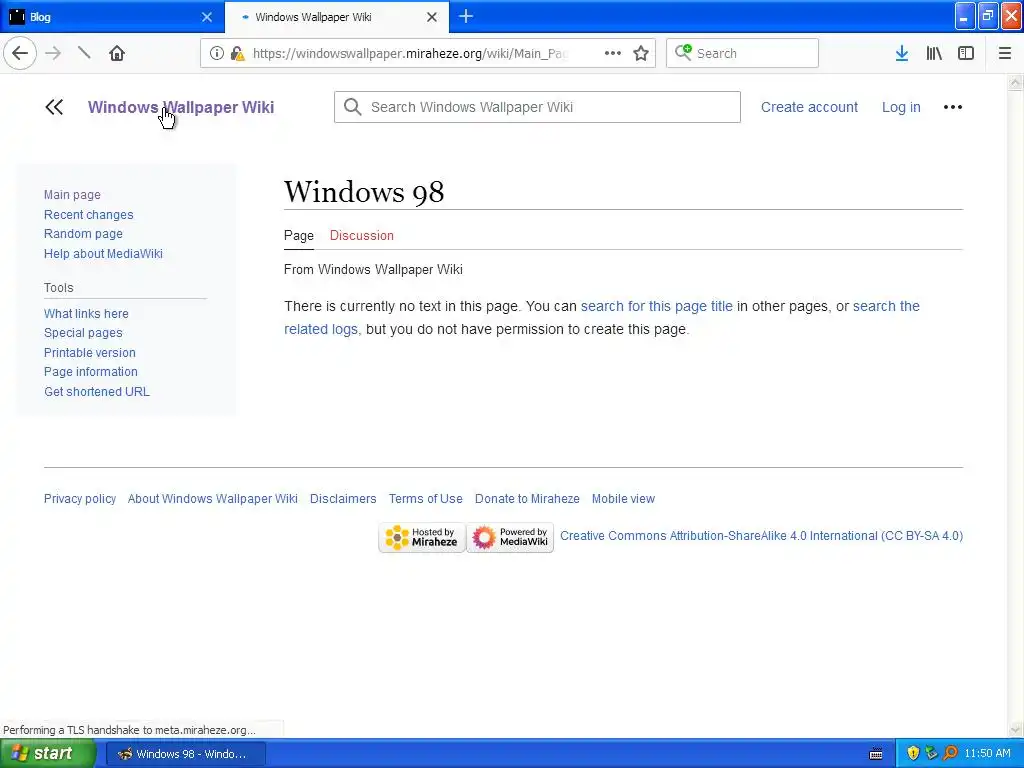Open the Windows Wallpaper Wiki title link
Image resolution: width=1024 pixels, height=768 pixels.
point(181,107)
